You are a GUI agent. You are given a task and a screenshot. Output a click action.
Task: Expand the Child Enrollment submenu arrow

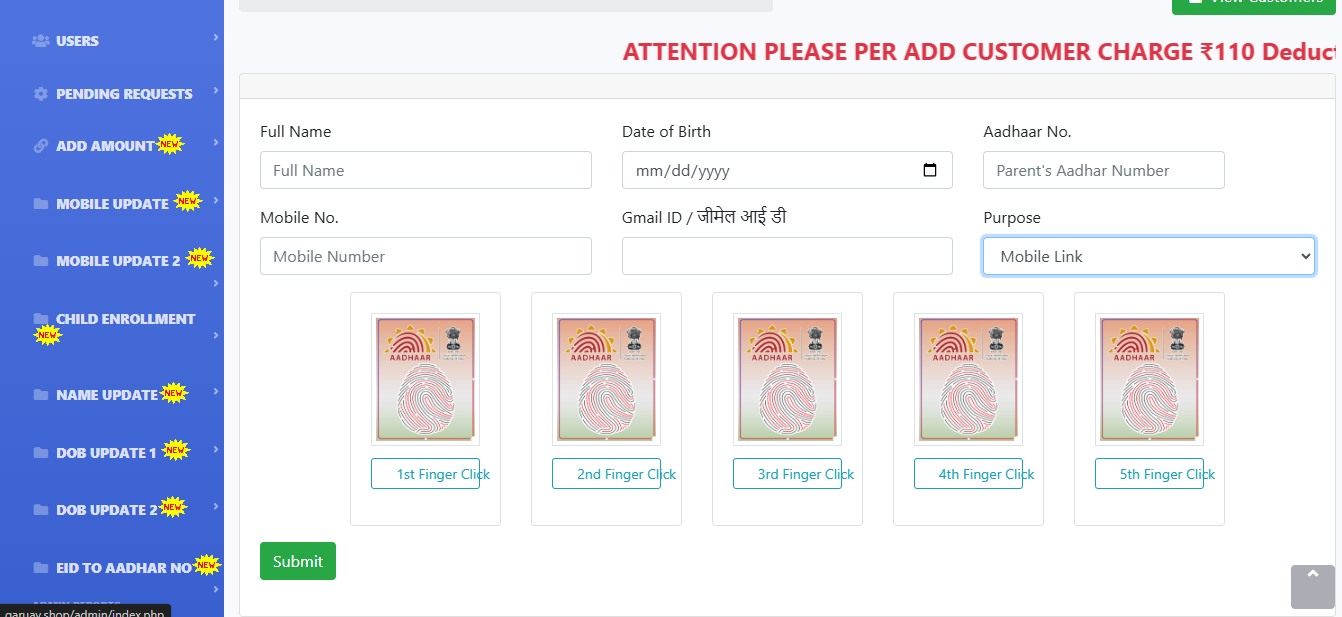tap(216, 335)
